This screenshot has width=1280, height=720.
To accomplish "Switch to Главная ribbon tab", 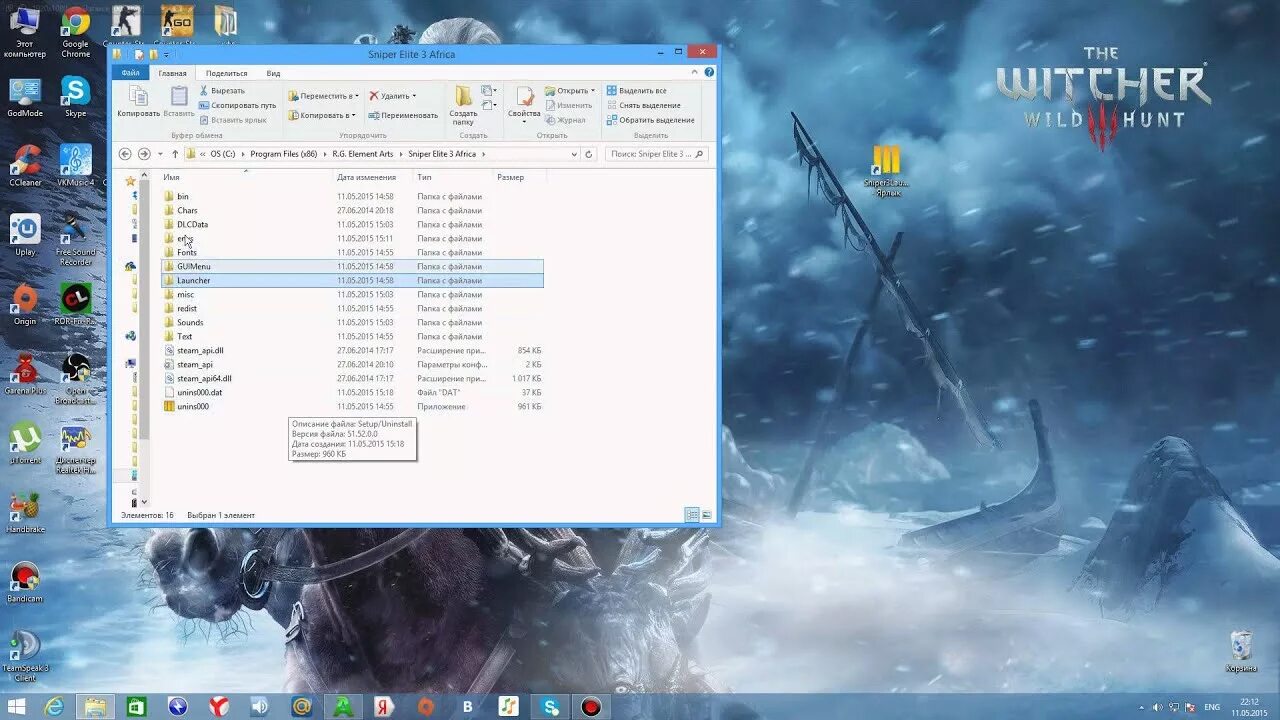I will [172, 73].
